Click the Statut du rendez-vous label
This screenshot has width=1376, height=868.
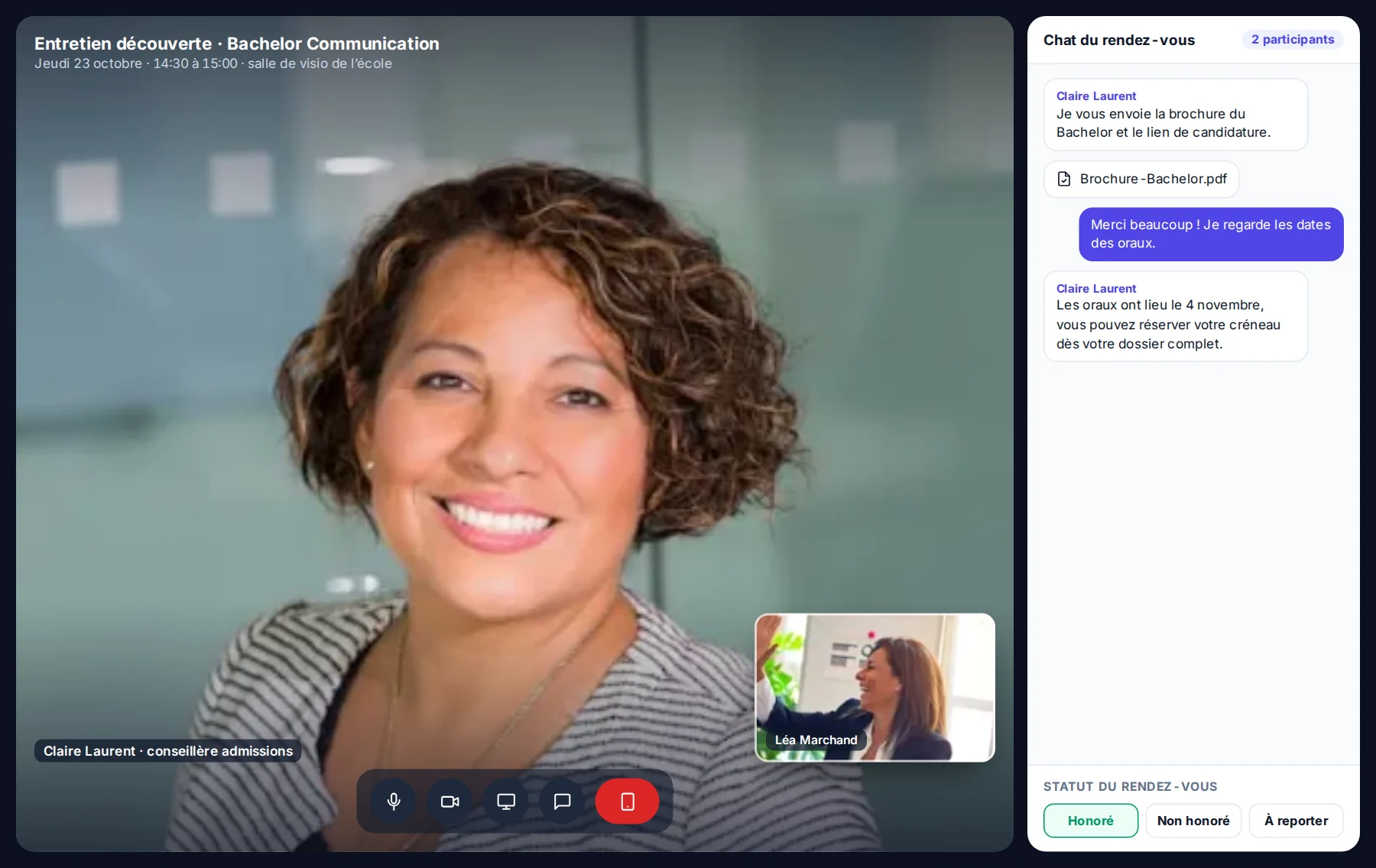1131,786
